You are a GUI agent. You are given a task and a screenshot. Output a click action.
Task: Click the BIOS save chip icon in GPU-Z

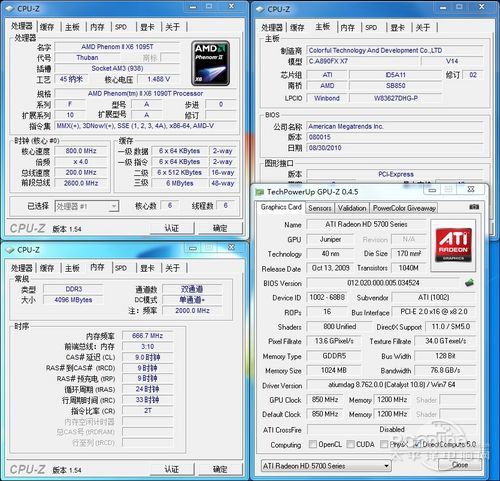point(469,283)
